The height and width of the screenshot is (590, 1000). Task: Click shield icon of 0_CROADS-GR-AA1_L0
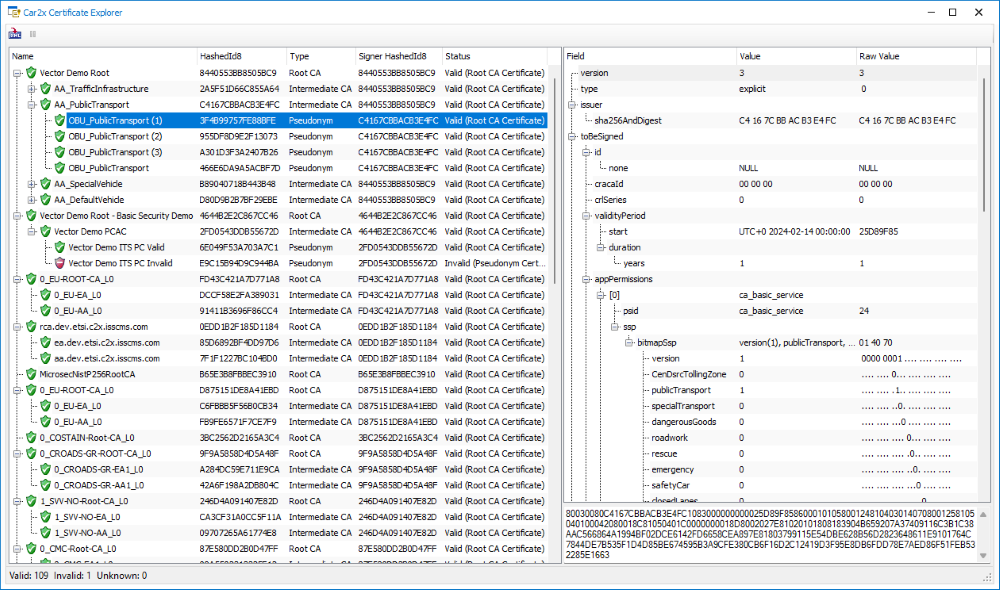click(x=45, y=485)
